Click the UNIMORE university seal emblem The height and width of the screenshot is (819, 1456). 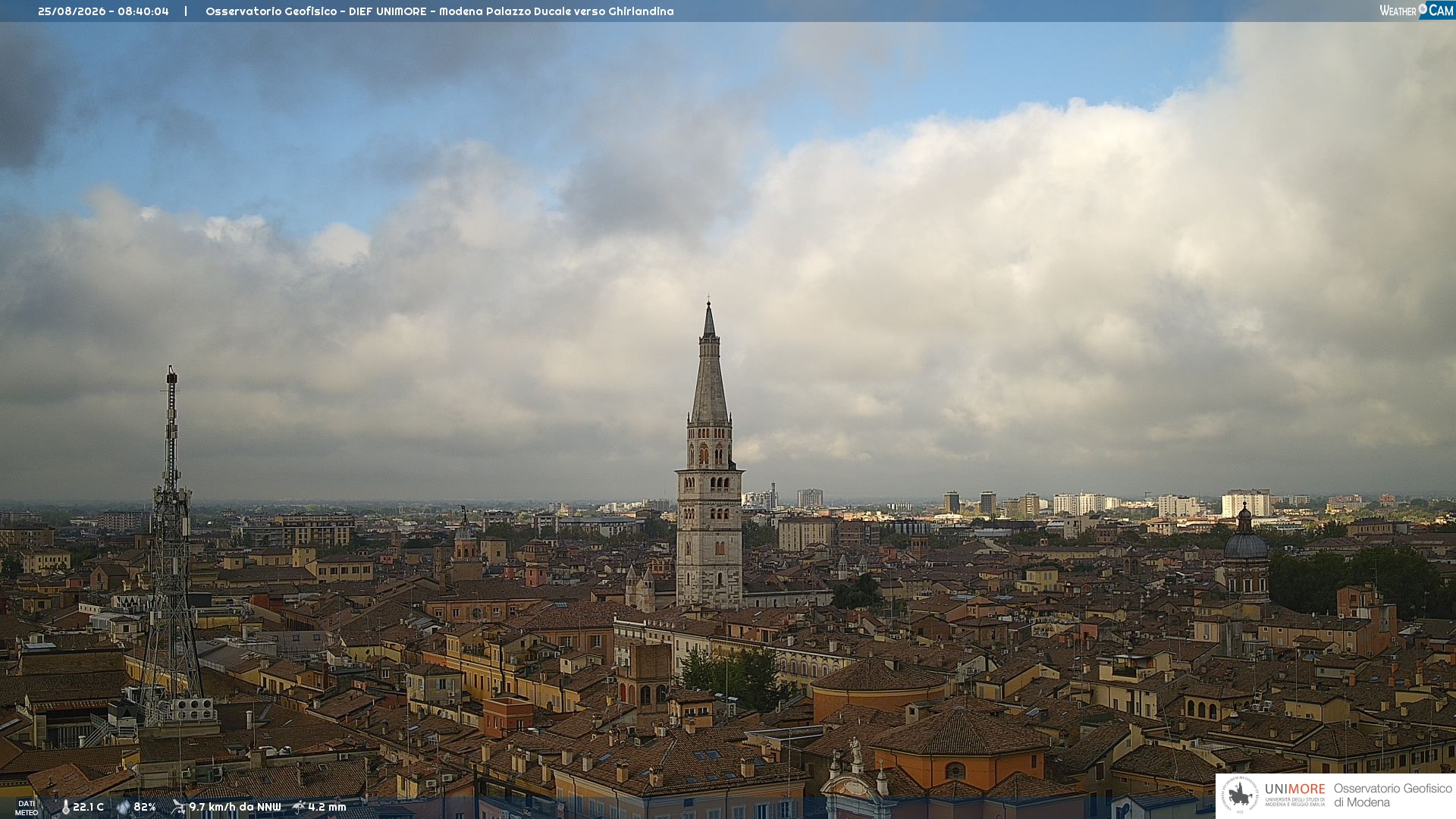(x=1240, y=795)
